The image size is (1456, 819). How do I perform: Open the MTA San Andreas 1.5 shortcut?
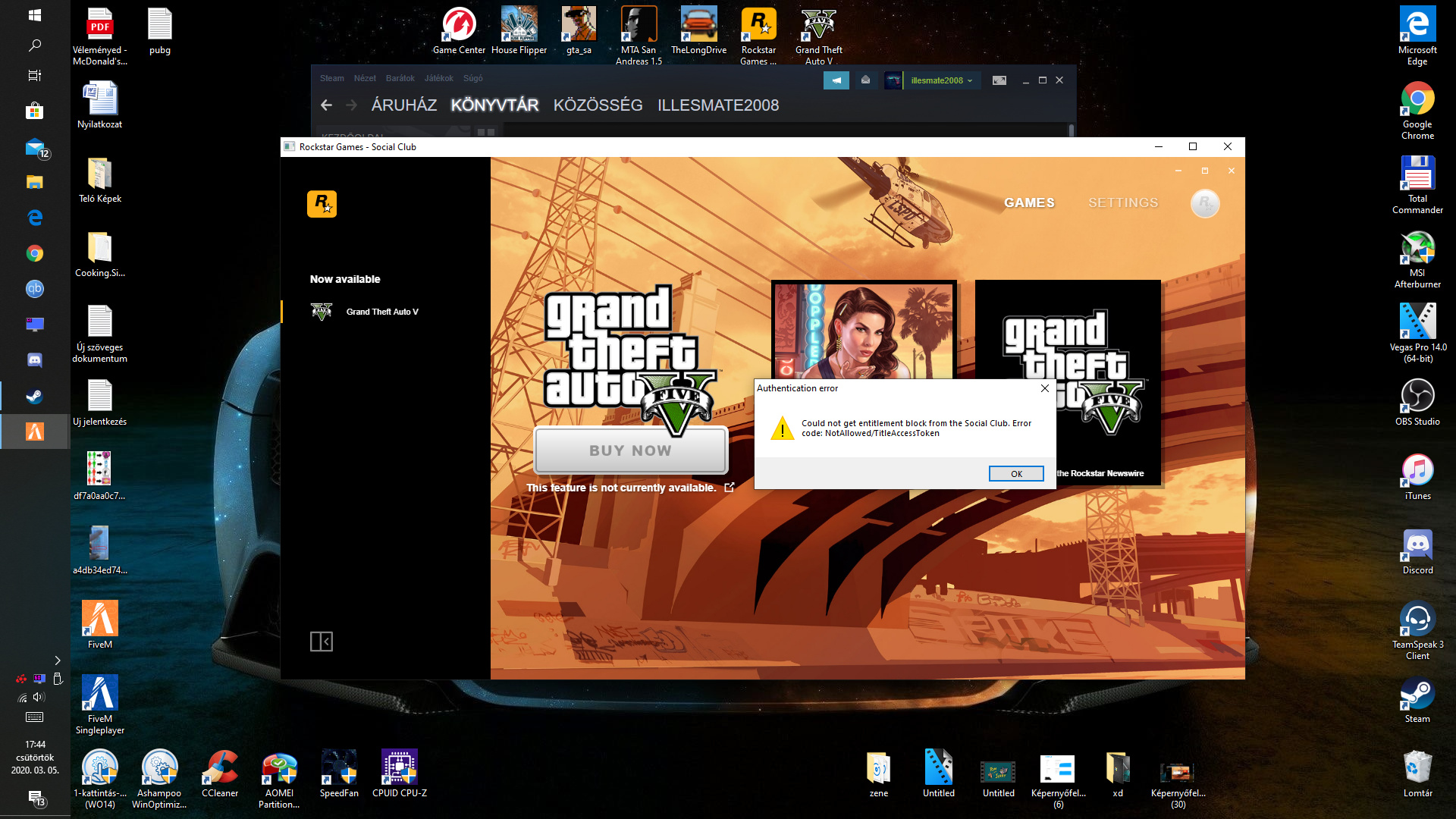pos(639,36)
